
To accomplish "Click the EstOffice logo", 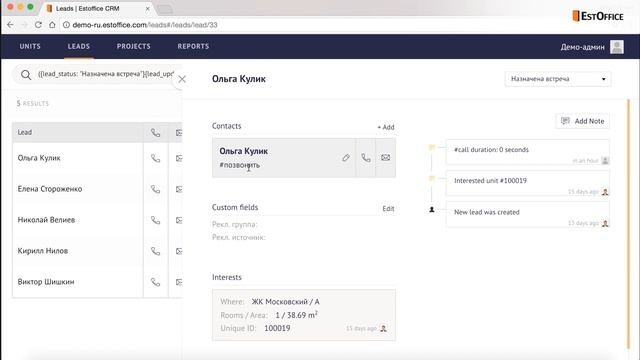I will click(x=598, y=16).
